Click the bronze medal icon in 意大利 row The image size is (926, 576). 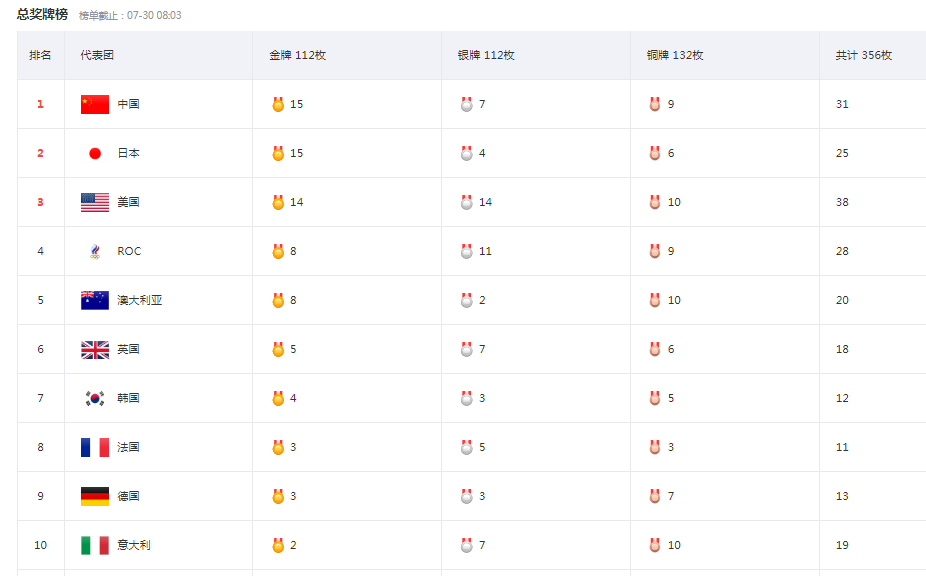pyautogui.click(x=655, y=546)
